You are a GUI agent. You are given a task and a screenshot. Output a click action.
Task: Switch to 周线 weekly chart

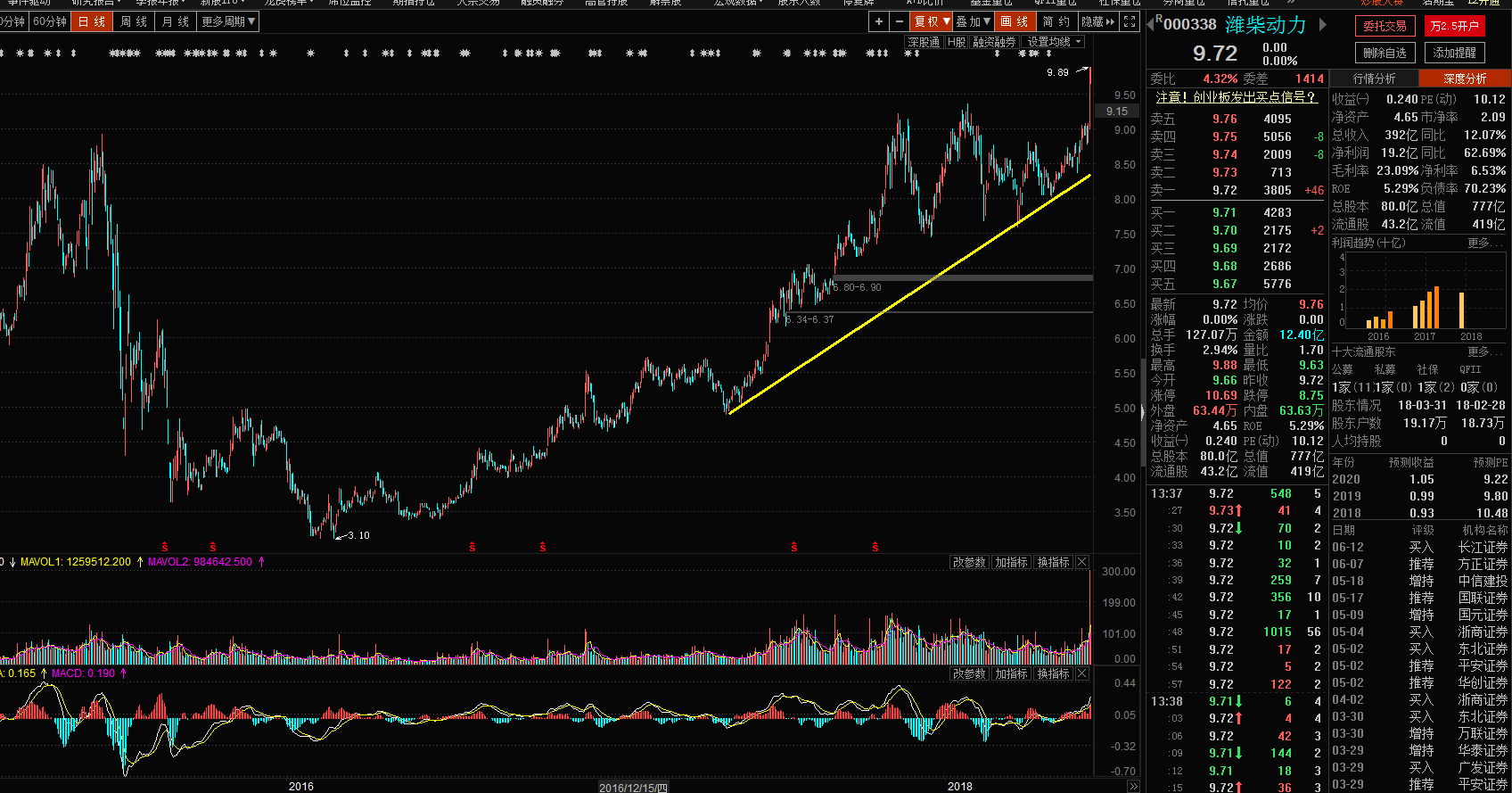point(134,21)
